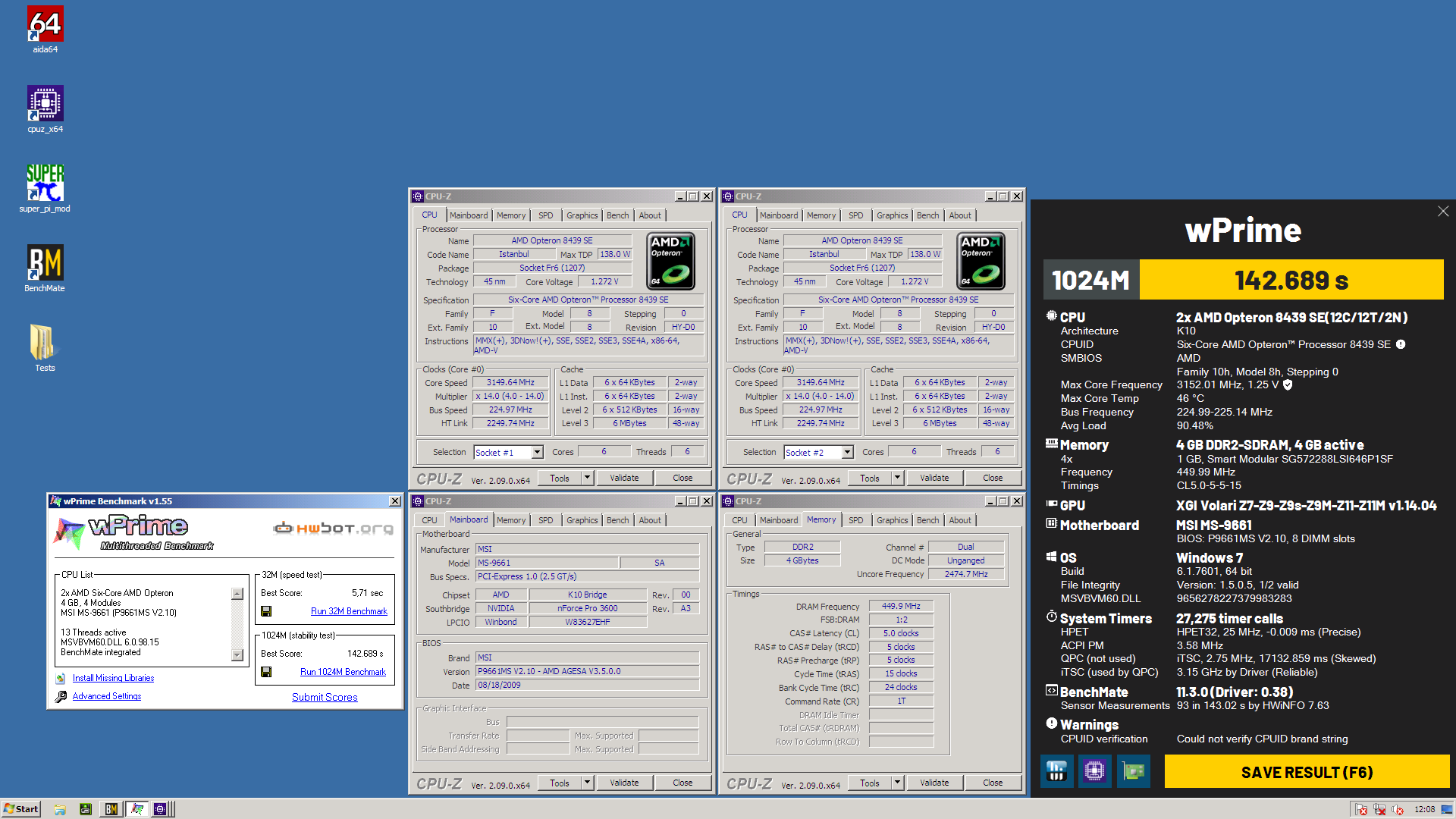Screen dimensions: 1456x819
Task: Click the CPU List scrollbar down arrow in wPrime
Action: [237, 655]
